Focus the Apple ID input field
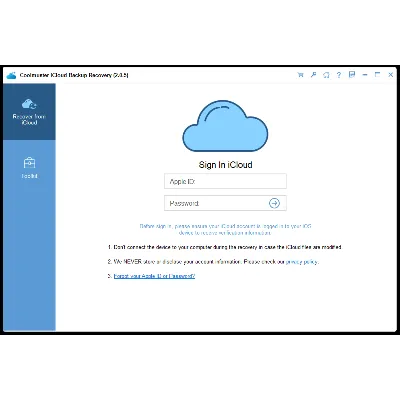This screenshot has width=400, height=400. pos(225,181)
